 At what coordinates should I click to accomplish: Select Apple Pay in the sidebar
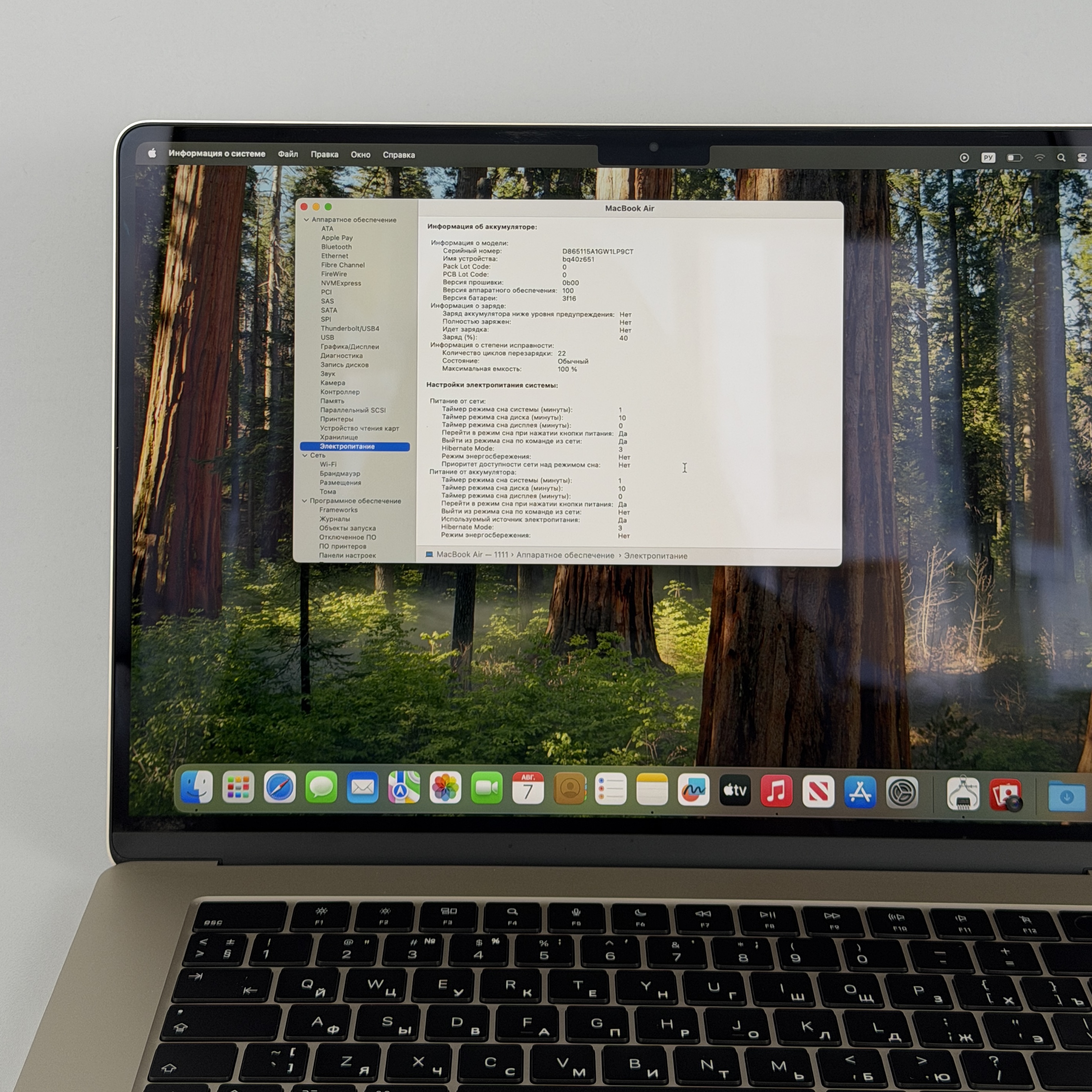[x=337, y=238]
